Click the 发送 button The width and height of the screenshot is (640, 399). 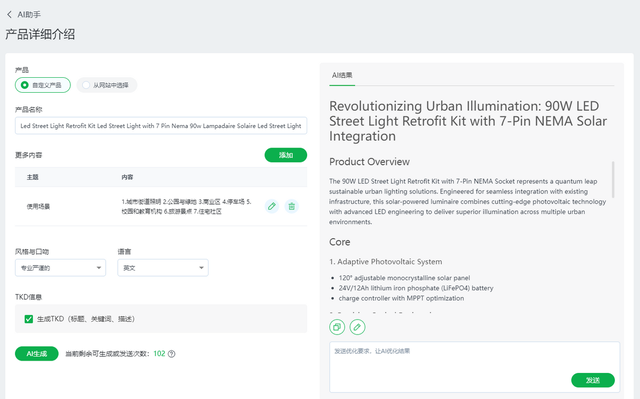(593, 380)
